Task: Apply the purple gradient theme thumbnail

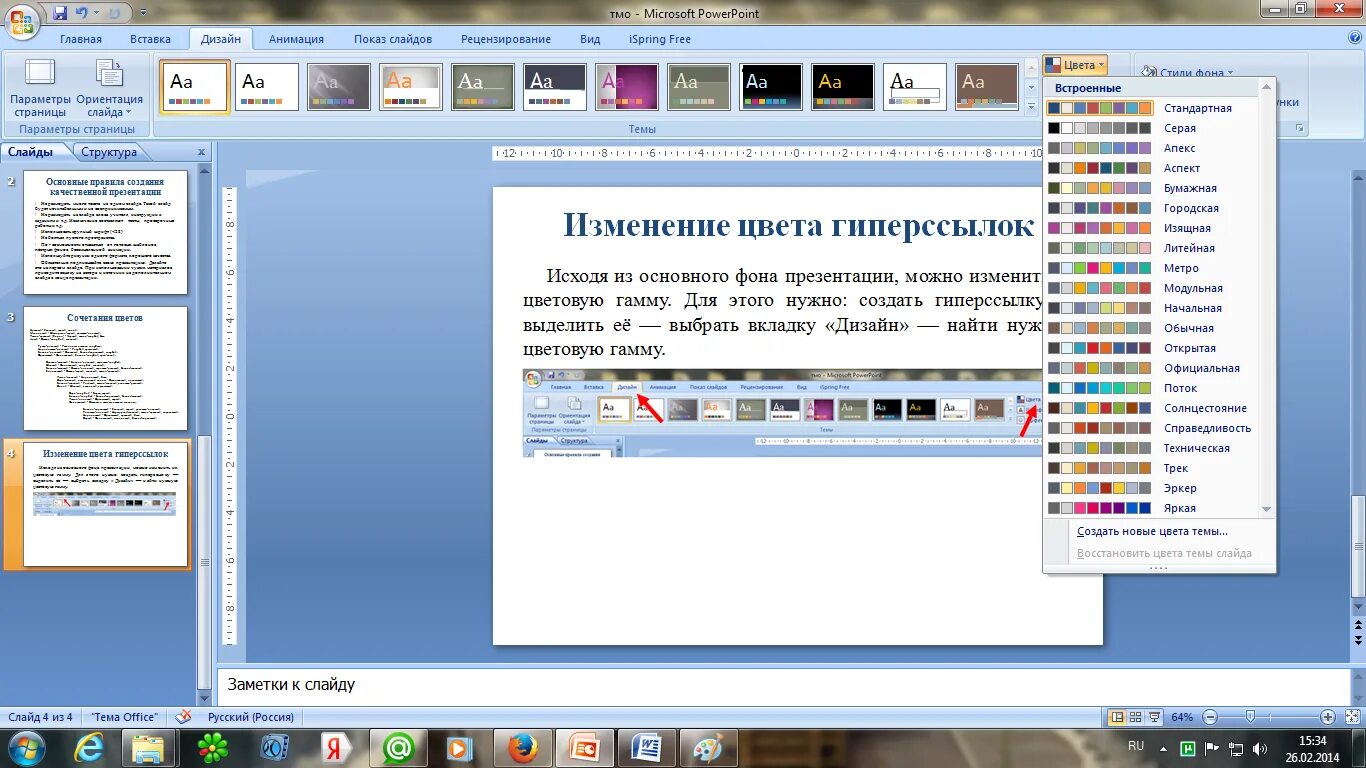Action: 627,87
